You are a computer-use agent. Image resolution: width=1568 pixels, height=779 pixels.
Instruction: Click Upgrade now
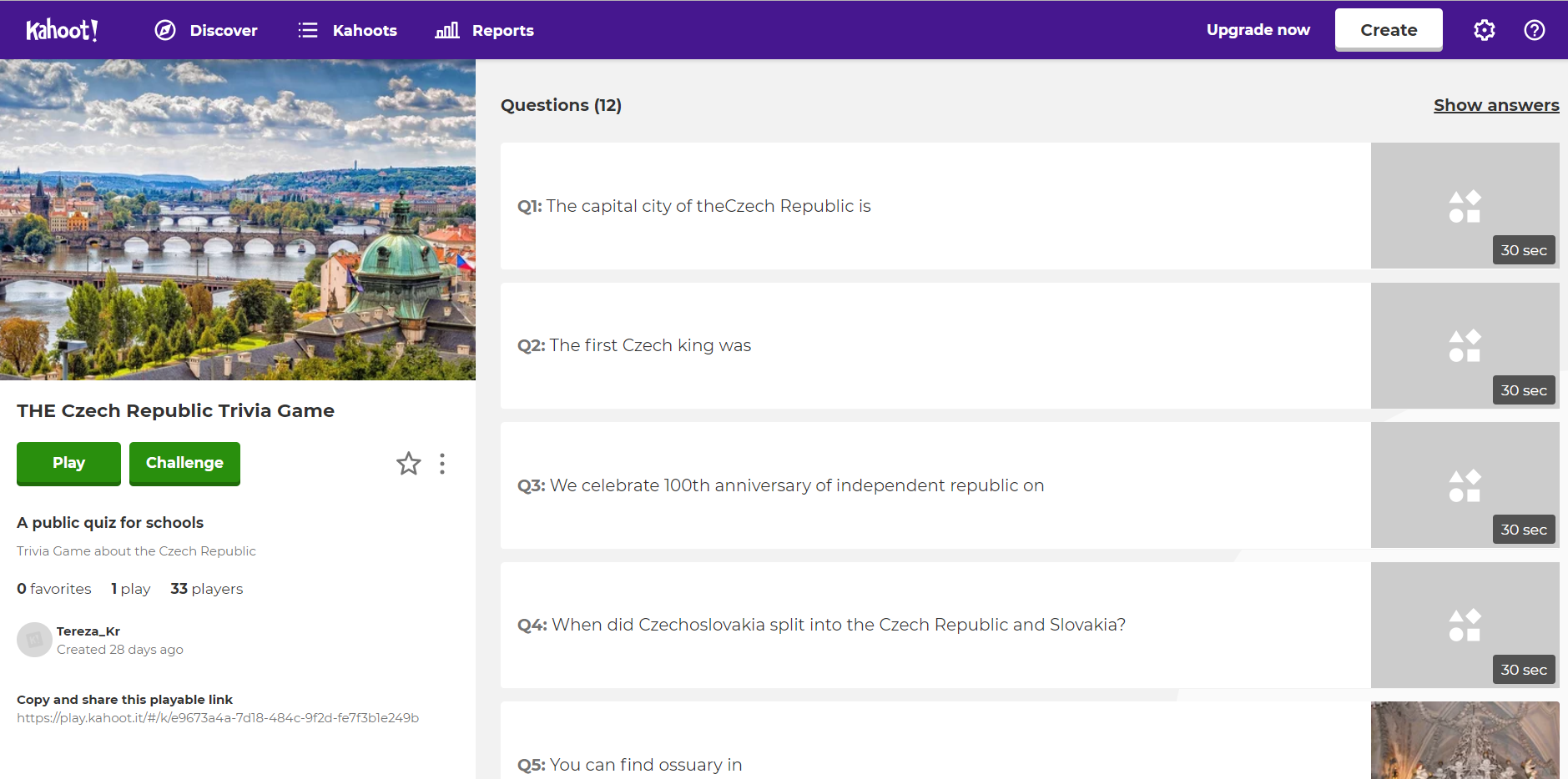(x=1258, y=30)
